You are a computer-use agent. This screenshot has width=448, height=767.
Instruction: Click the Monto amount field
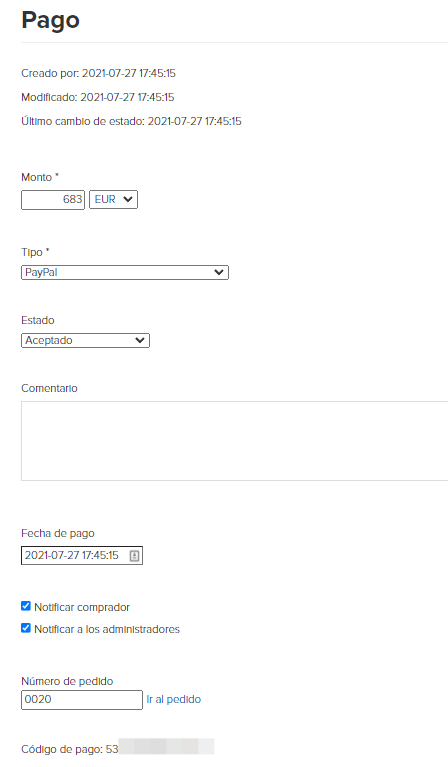click(53, 200)
